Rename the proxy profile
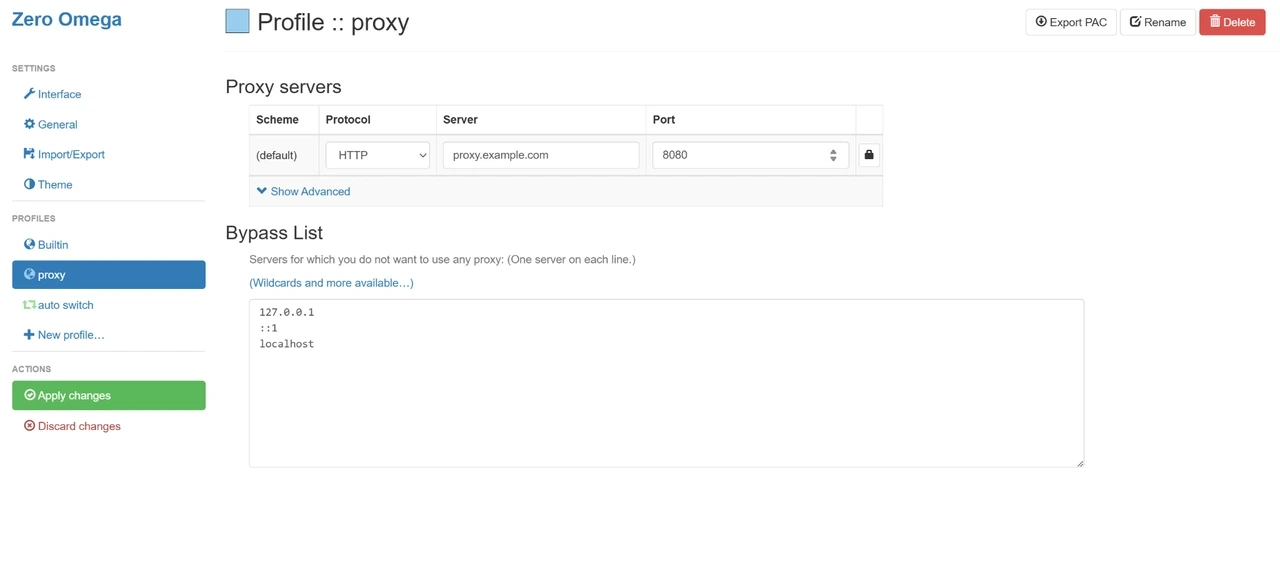The height and width of the screenshot is (581, 1280). point(1157,21)
